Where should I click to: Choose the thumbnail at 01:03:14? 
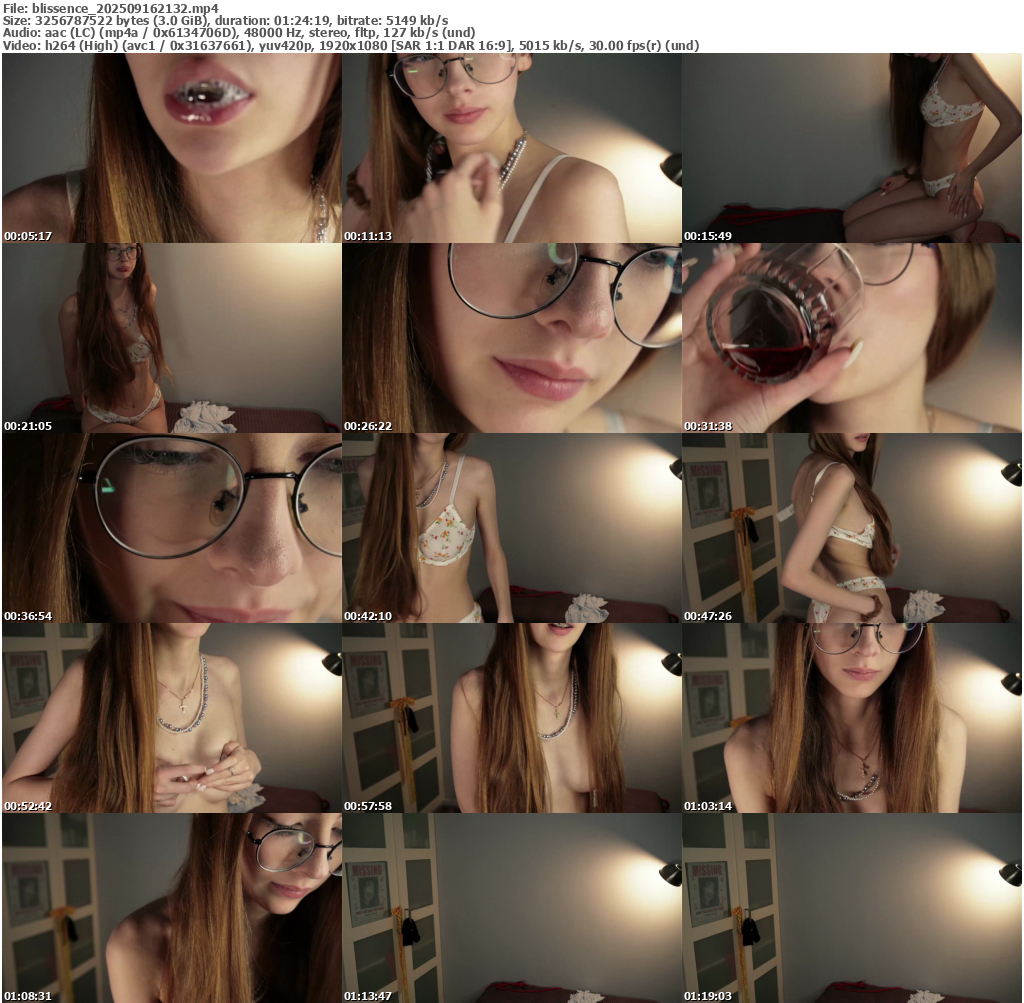(852, 718)
